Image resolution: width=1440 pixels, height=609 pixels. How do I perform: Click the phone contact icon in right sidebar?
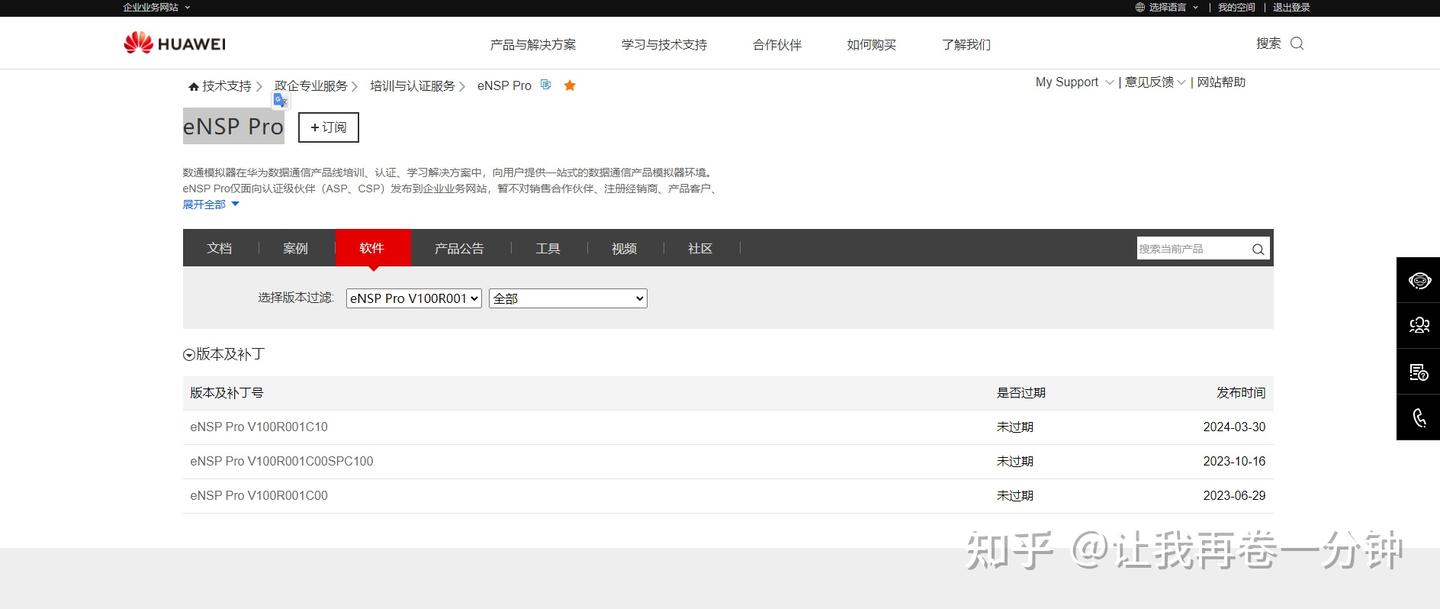1418,416
